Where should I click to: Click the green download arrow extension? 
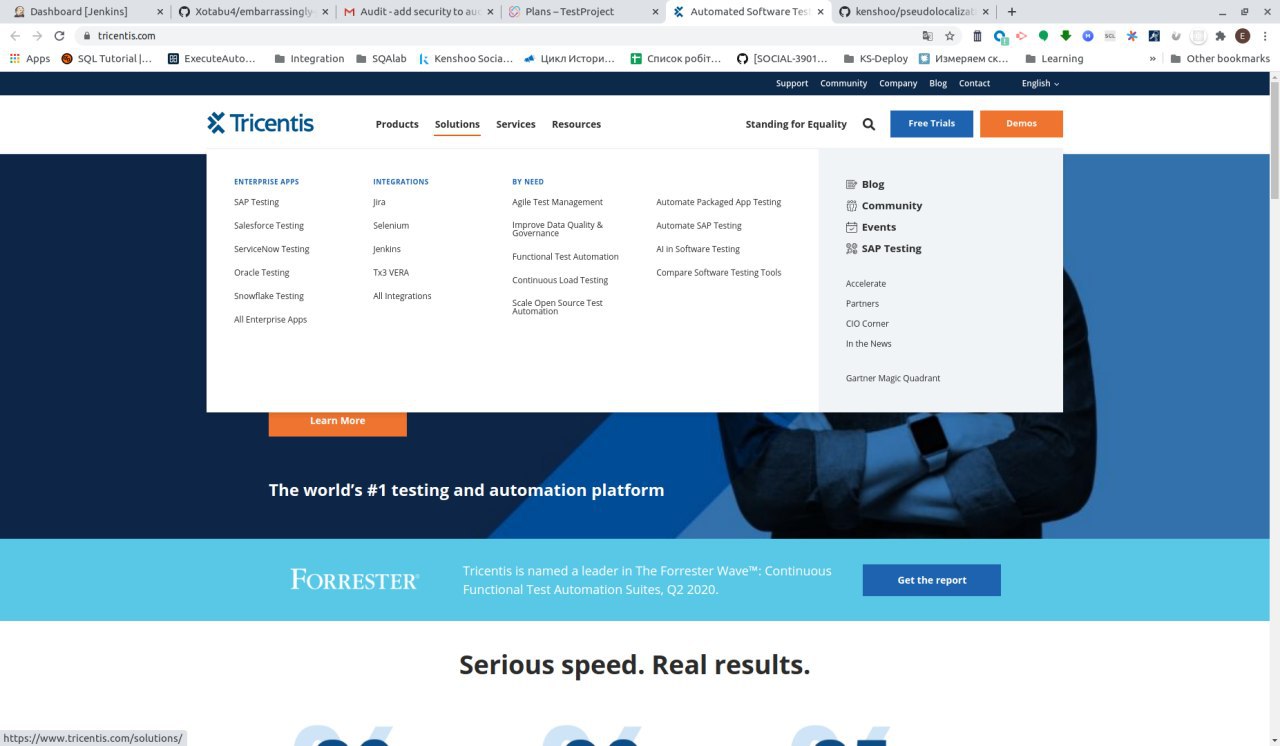coord(1066,36)
